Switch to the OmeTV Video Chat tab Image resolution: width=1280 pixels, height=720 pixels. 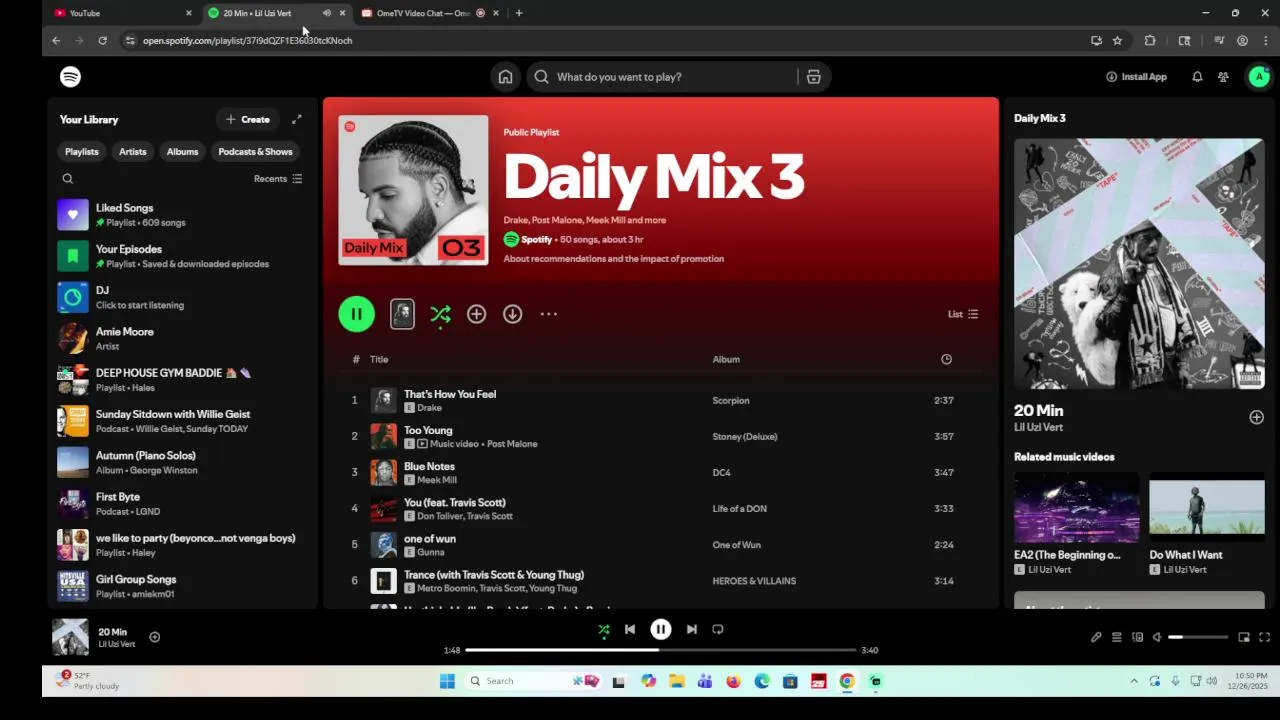click(x=430, y=13)
